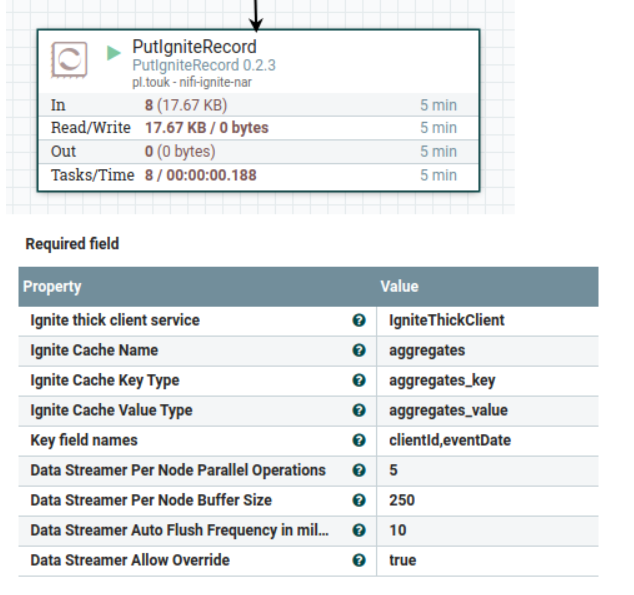Viewport: 634px width, 595px height.
Task: Edit the aggregates cache name value
Action: coord(487,350)
